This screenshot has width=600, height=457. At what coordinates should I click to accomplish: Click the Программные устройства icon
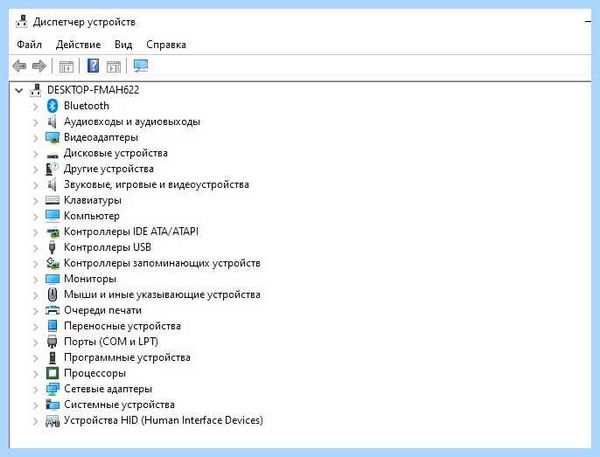pos(52,357)
